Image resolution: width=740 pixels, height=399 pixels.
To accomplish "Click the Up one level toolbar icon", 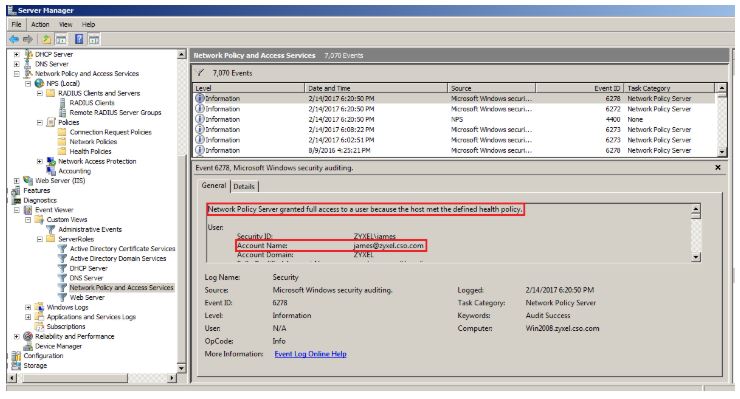I will pyautogui.click(x=46, y=39).
